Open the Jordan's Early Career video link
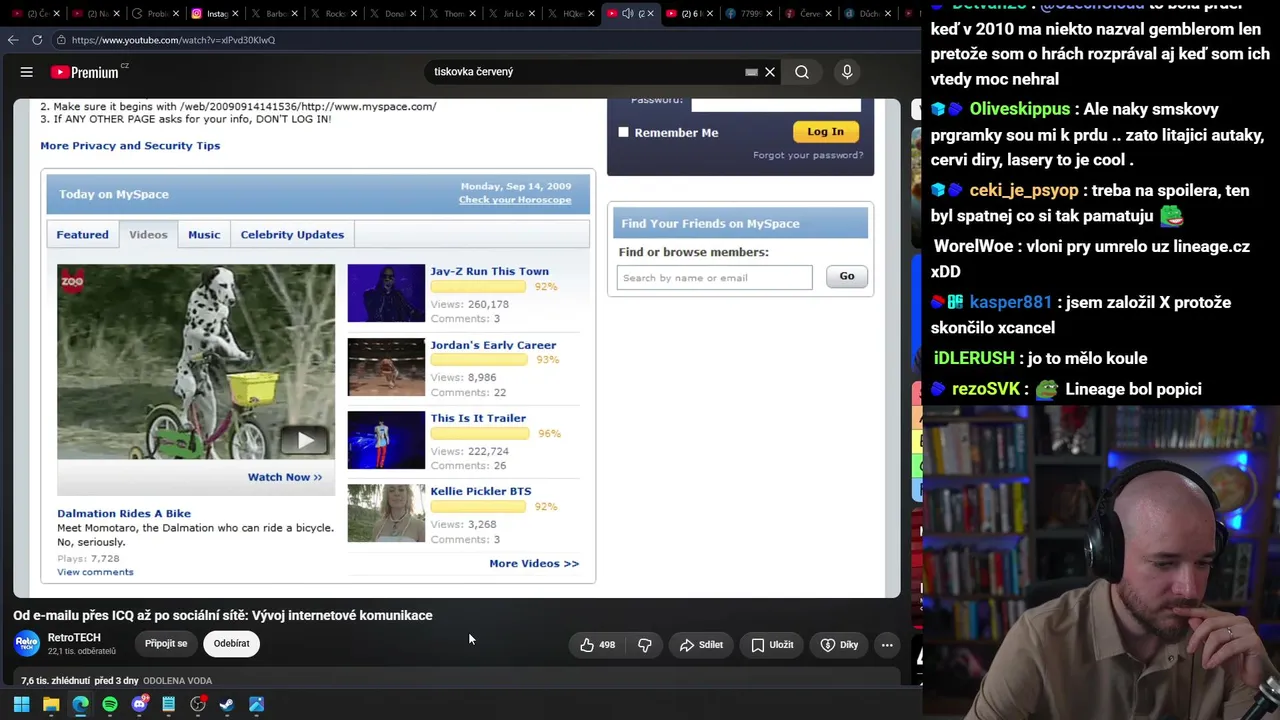Image resolution: width=1280 pixels, height=720 pixels. [x=493, y=345]
